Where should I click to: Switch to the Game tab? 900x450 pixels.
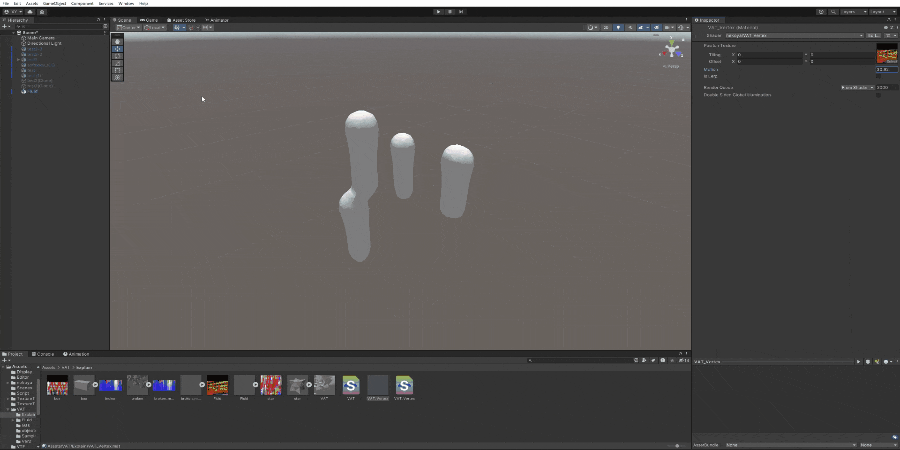coord(149,20)
